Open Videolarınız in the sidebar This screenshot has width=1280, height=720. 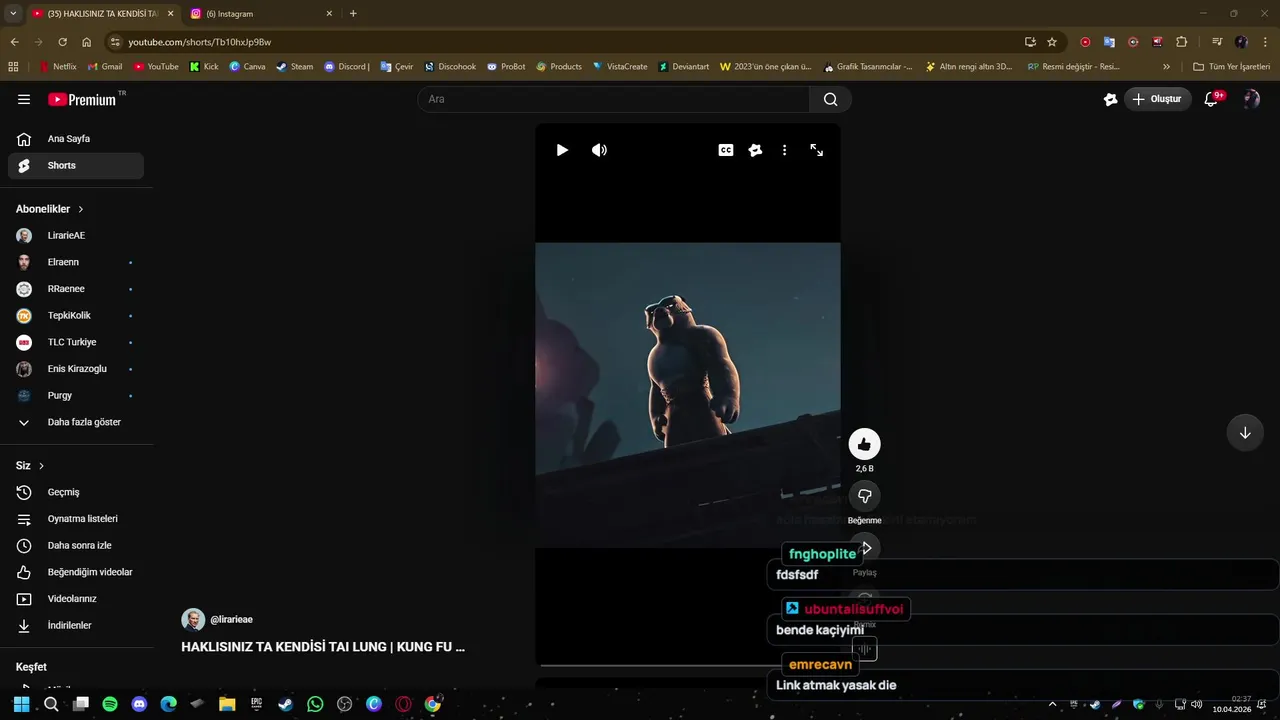[x=76, y=599]
